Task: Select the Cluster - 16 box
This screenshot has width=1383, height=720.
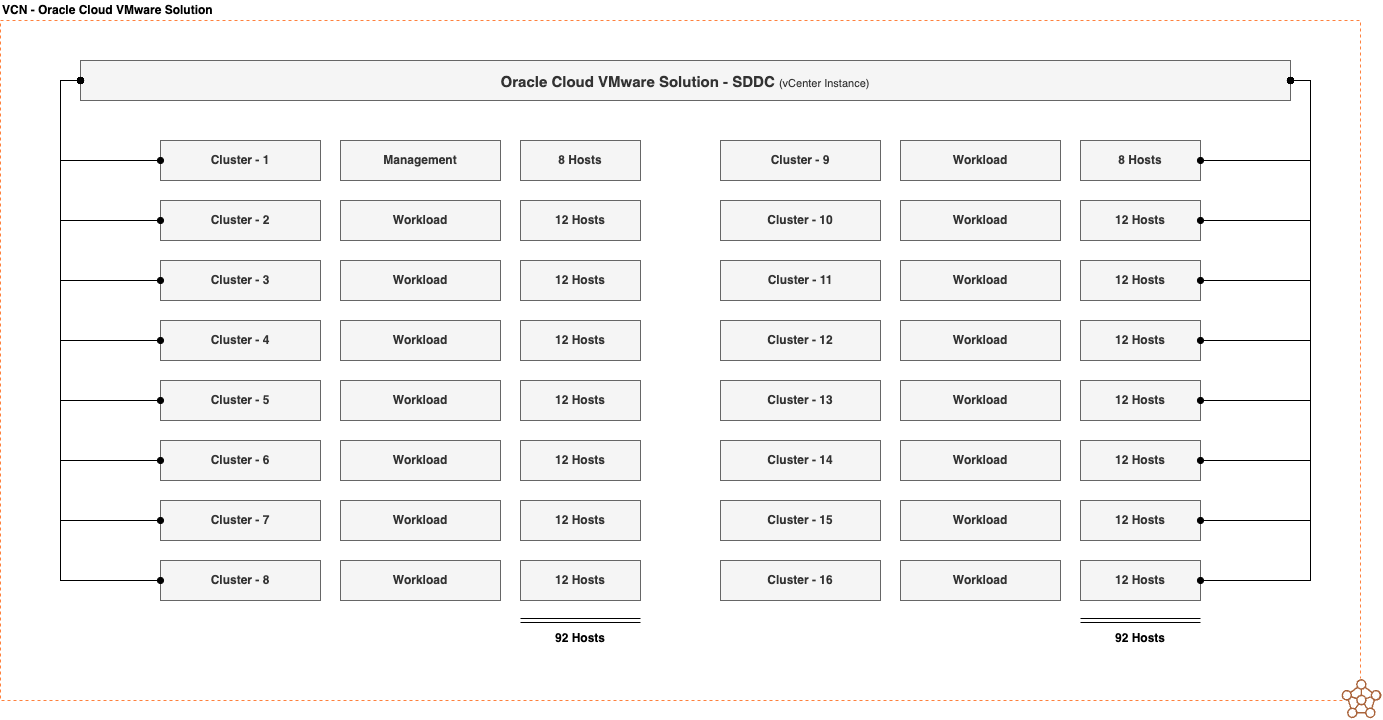Action: tap(800, 580)
